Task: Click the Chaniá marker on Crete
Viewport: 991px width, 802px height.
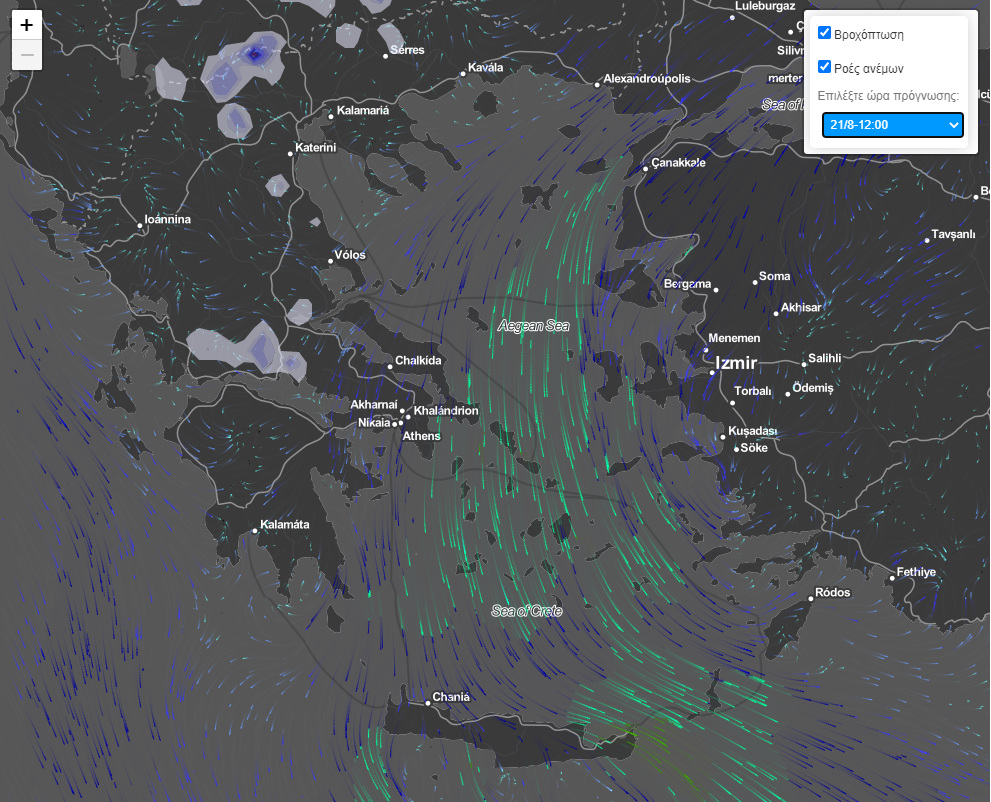Action: [x=428, y=703]
